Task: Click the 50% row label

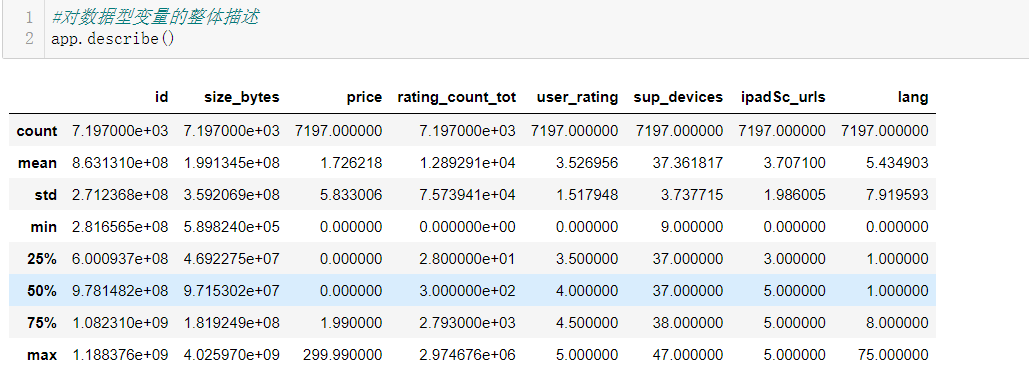Action: coord(42,291)
